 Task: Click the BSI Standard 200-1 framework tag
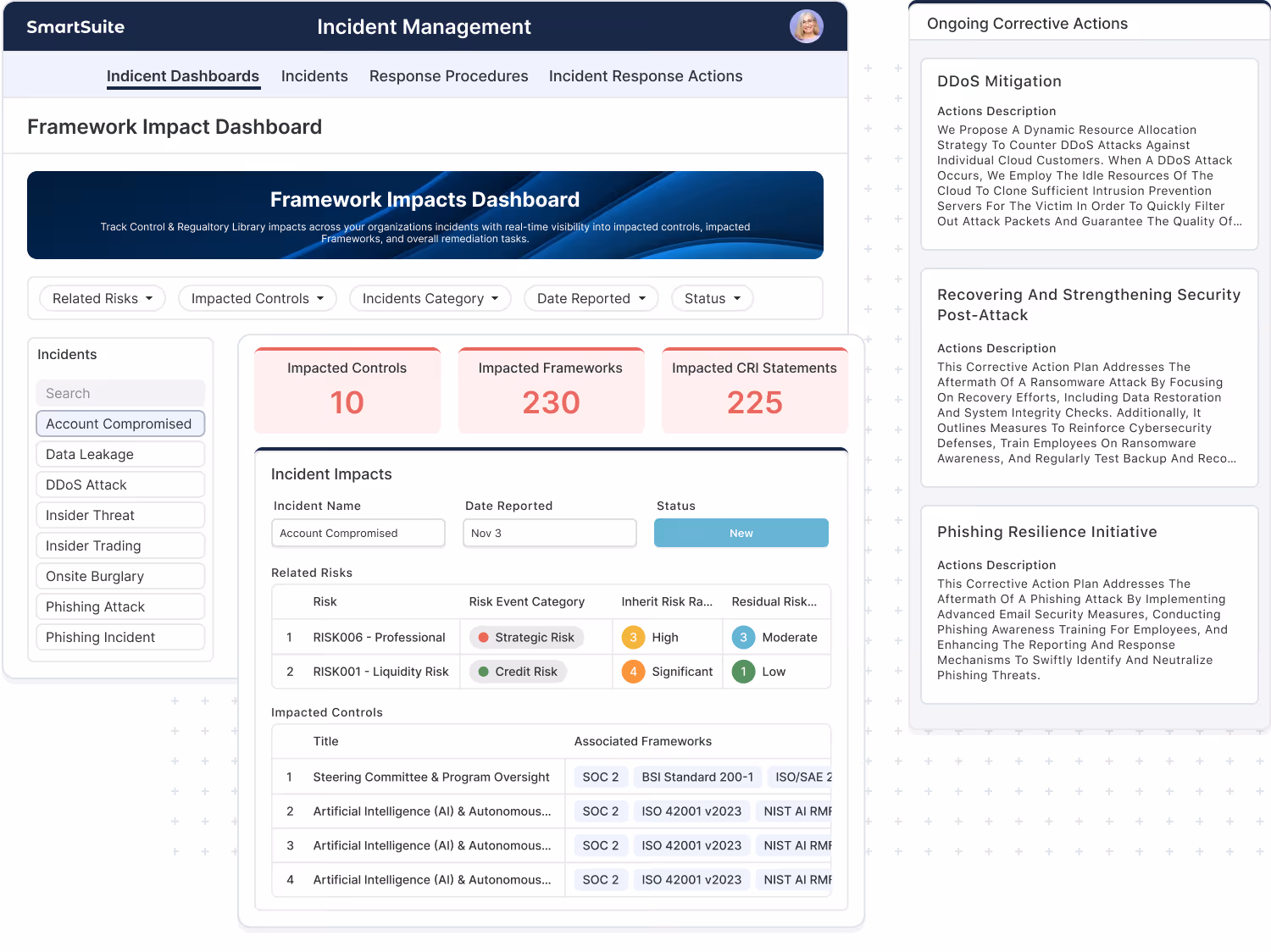(697, 777)
